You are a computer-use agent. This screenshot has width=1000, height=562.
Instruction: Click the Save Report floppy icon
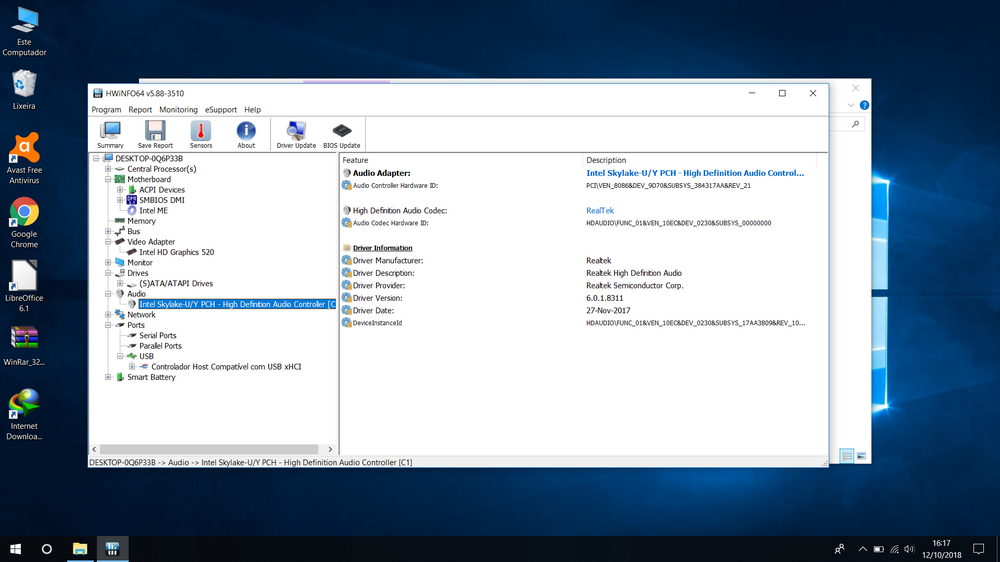click(x=155, y=133)
